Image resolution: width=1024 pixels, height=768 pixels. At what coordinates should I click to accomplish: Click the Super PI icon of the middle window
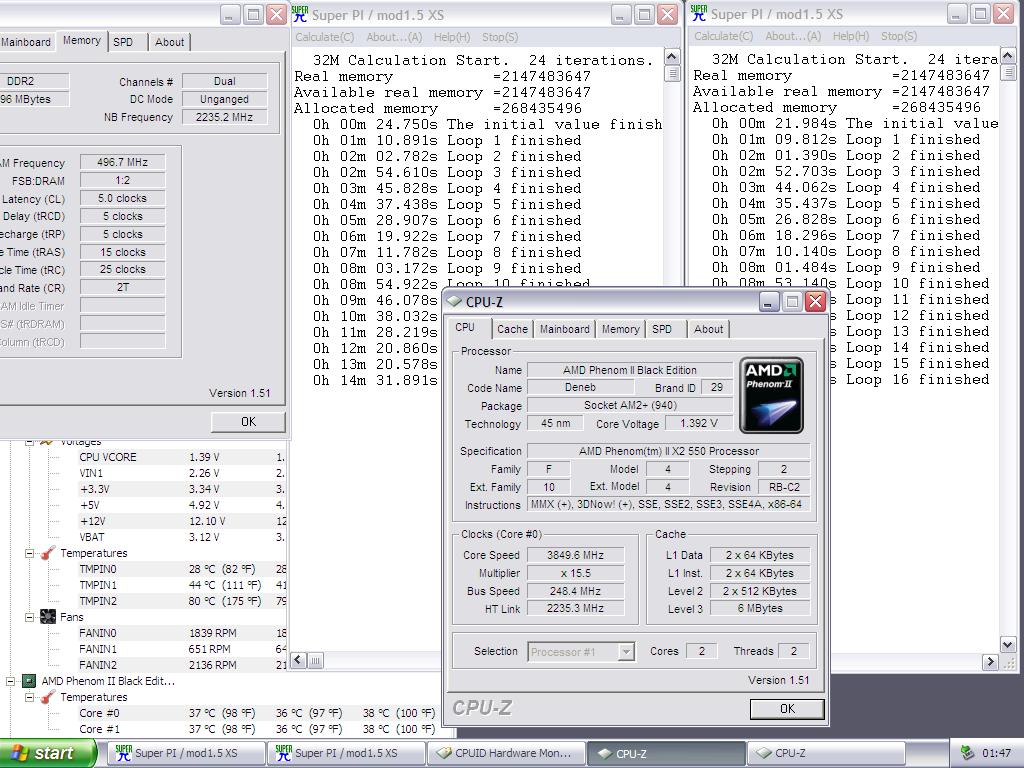coord(300,14)
